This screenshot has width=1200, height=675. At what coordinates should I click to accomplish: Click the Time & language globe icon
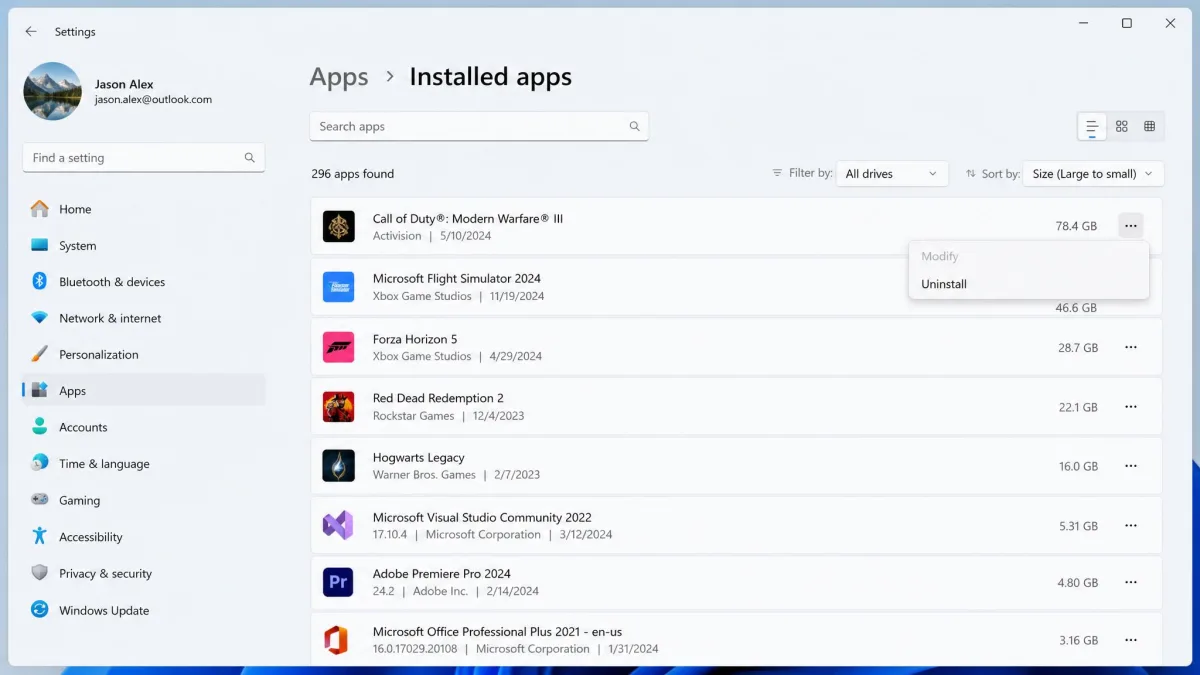tap(40, 463)
